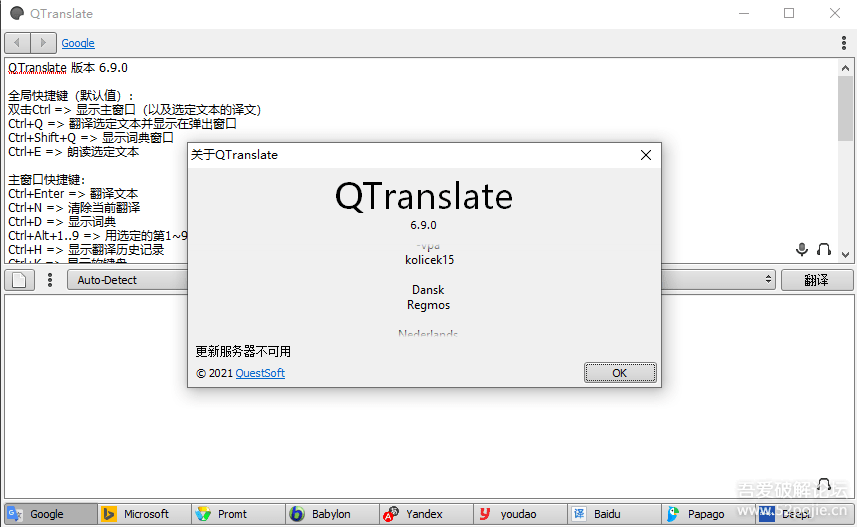Click the 'Ctrl+H => 显示翻译历史记录' line
This screenshot has width=857, height=527.
[x=86, y=250]
